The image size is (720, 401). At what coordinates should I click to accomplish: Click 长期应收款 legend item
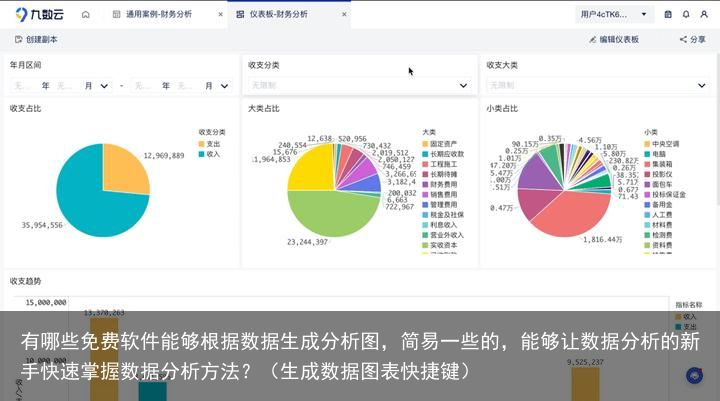pos(443,154)
